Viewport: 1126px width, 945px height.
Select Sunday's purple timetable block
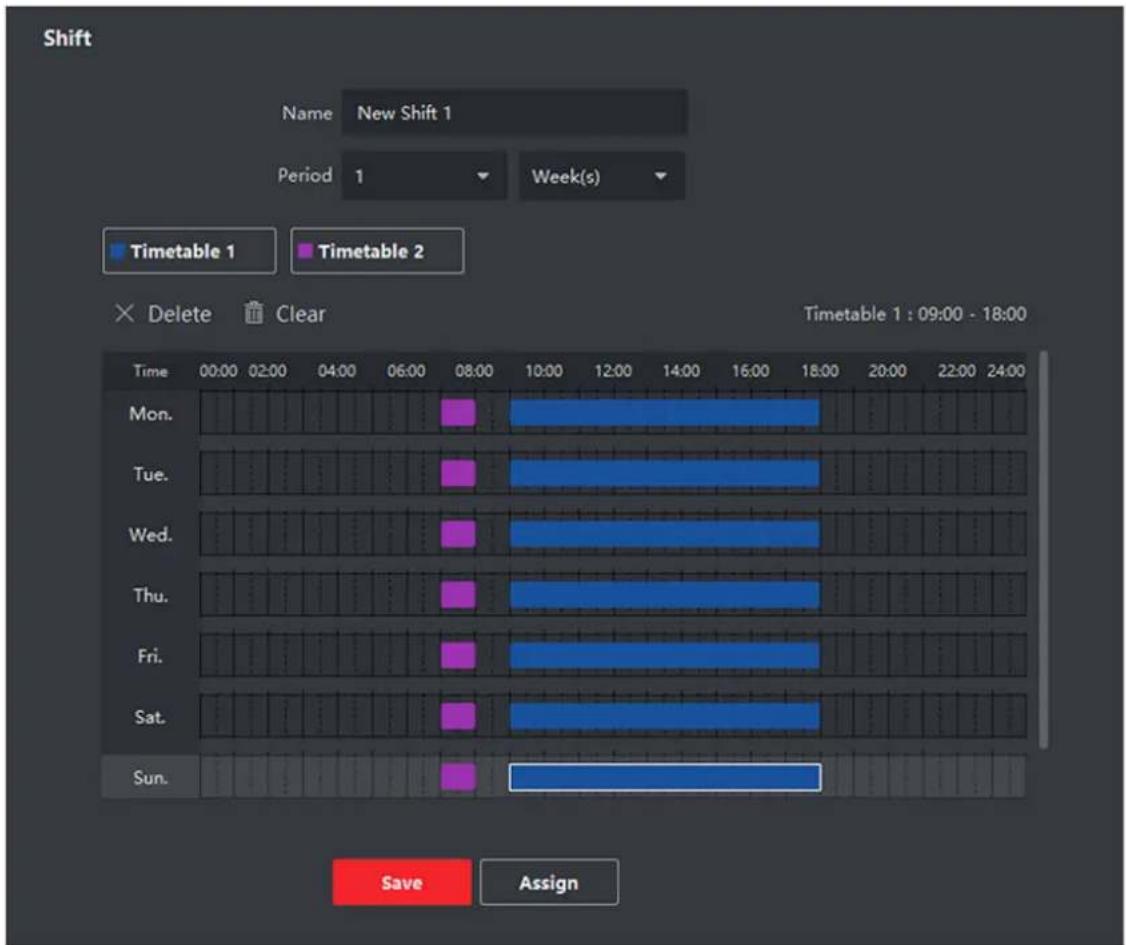coord(458,777)
